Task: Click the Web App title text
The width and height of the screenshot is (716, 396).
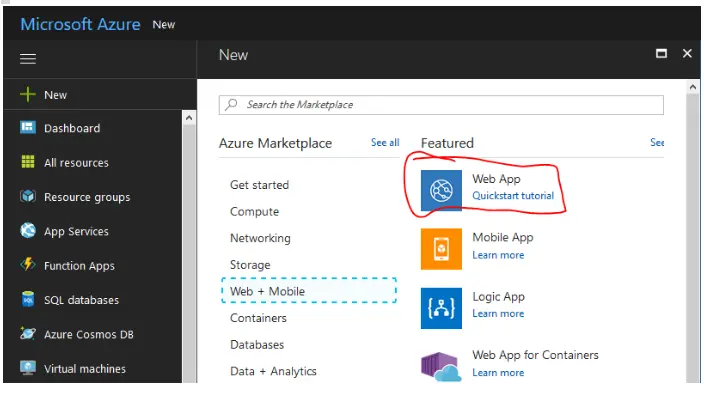Action: coord(496,179)
